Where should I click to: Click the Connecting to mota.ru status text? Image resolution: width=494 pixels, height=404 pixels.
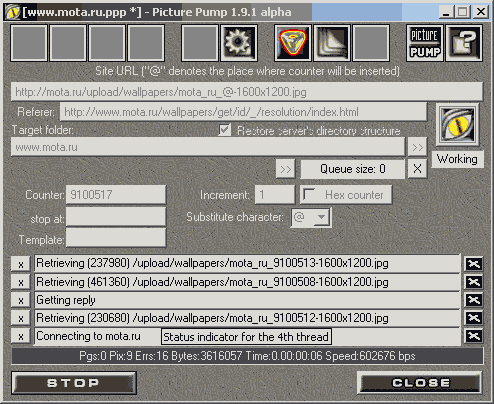pos(88,336)
